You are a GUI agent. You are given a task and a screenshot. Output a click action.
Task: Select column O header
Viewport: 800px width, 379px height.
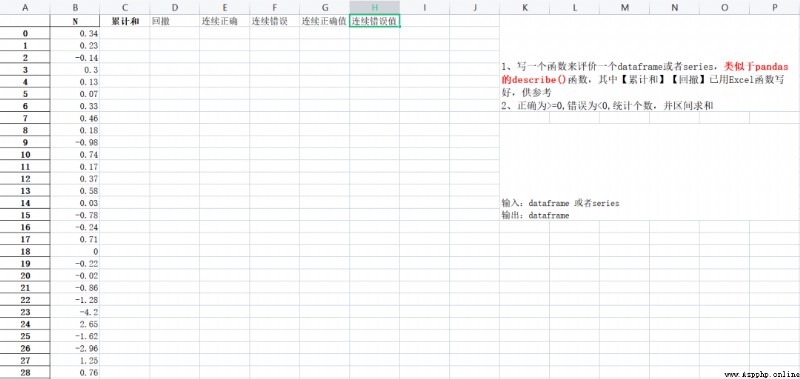(725, 7)
